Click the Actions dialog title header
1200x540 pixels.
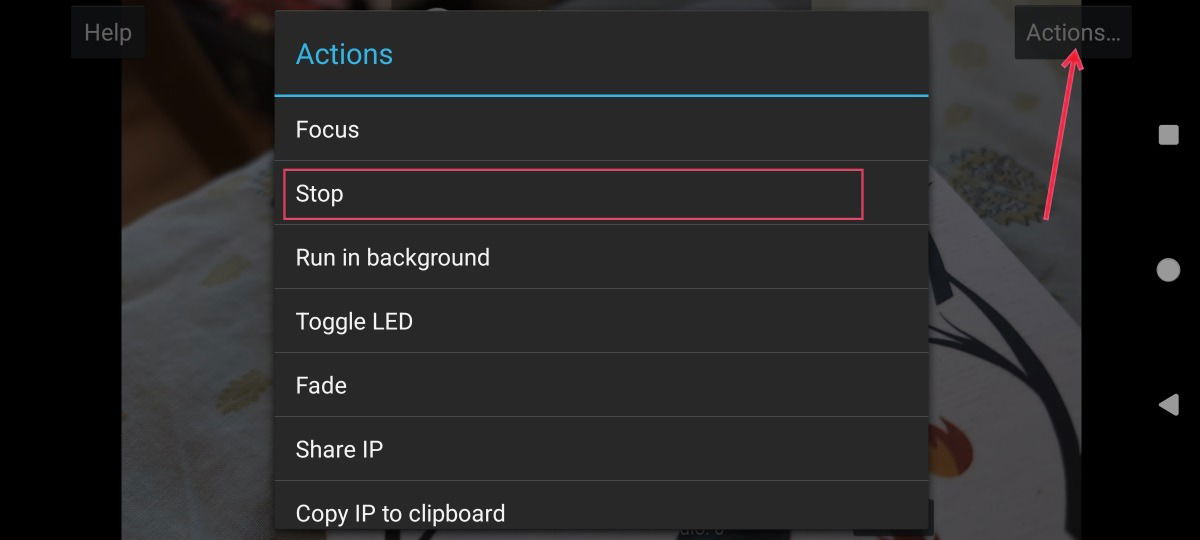pos(344,54)
